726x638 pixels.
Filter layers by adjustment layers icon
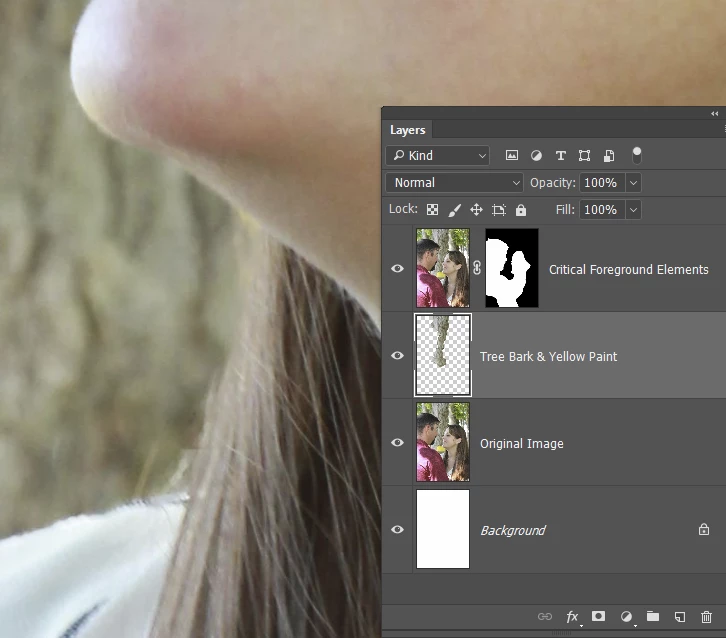[x=536, y=156]
